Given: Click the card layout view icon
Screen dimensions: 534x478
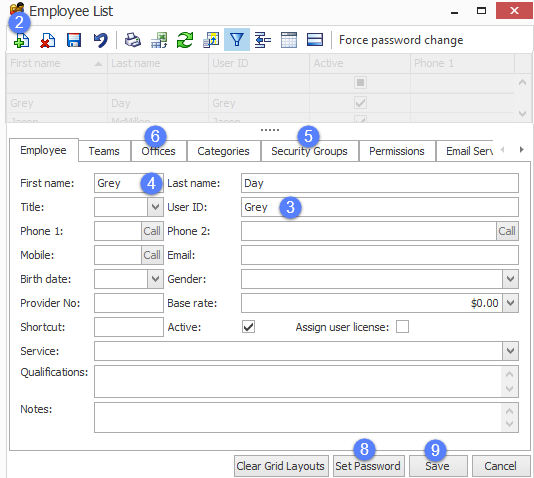Looking at the screenshot, I should (315, 40).
